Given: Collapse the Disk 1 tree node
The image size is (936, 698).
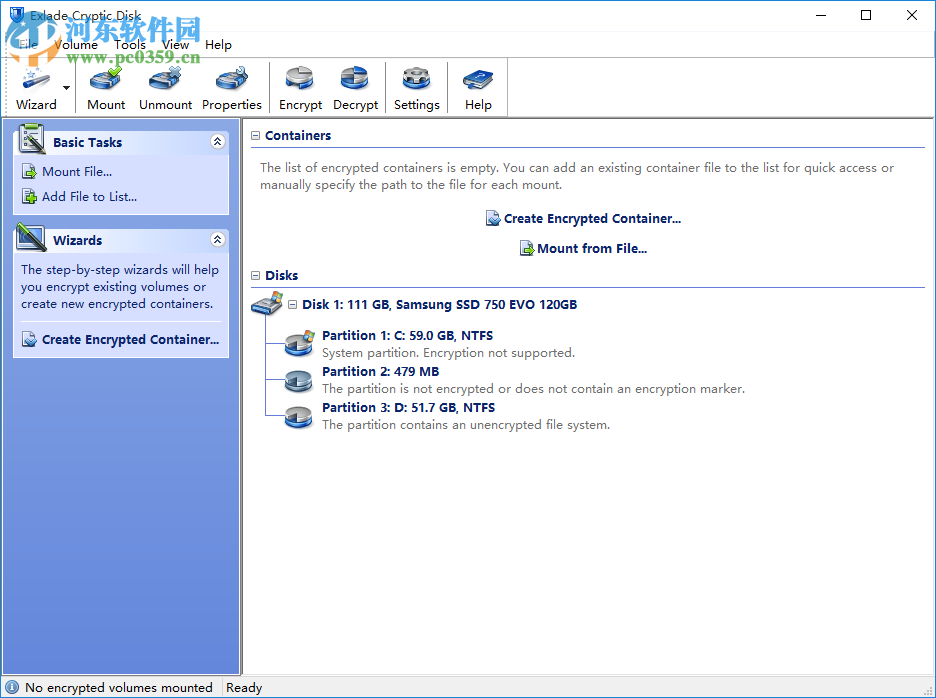Looking at the screenshot, I should click(293, 305).
